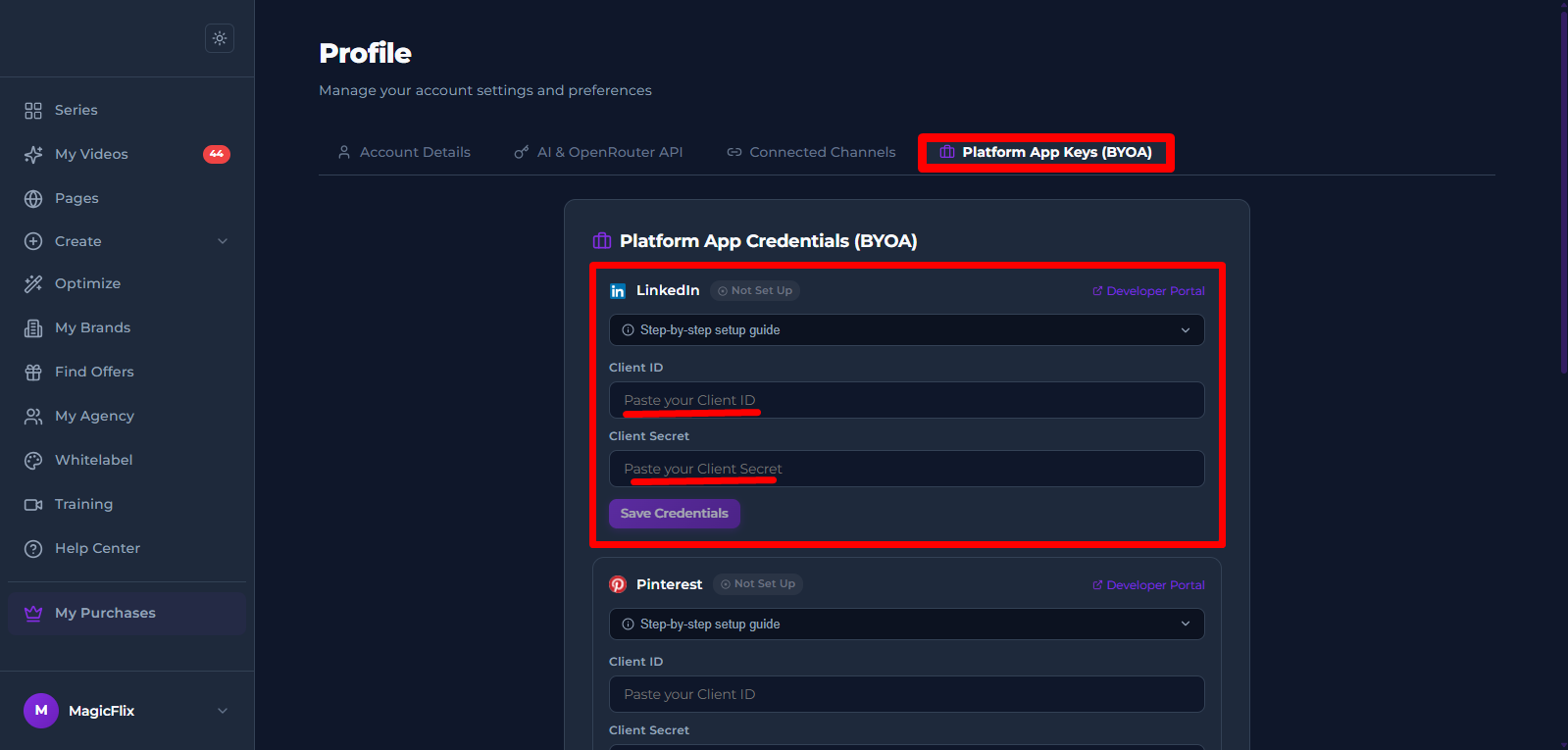Open My Purchases in the sidebar
The image size is (1568, 750).
(126, 613)
